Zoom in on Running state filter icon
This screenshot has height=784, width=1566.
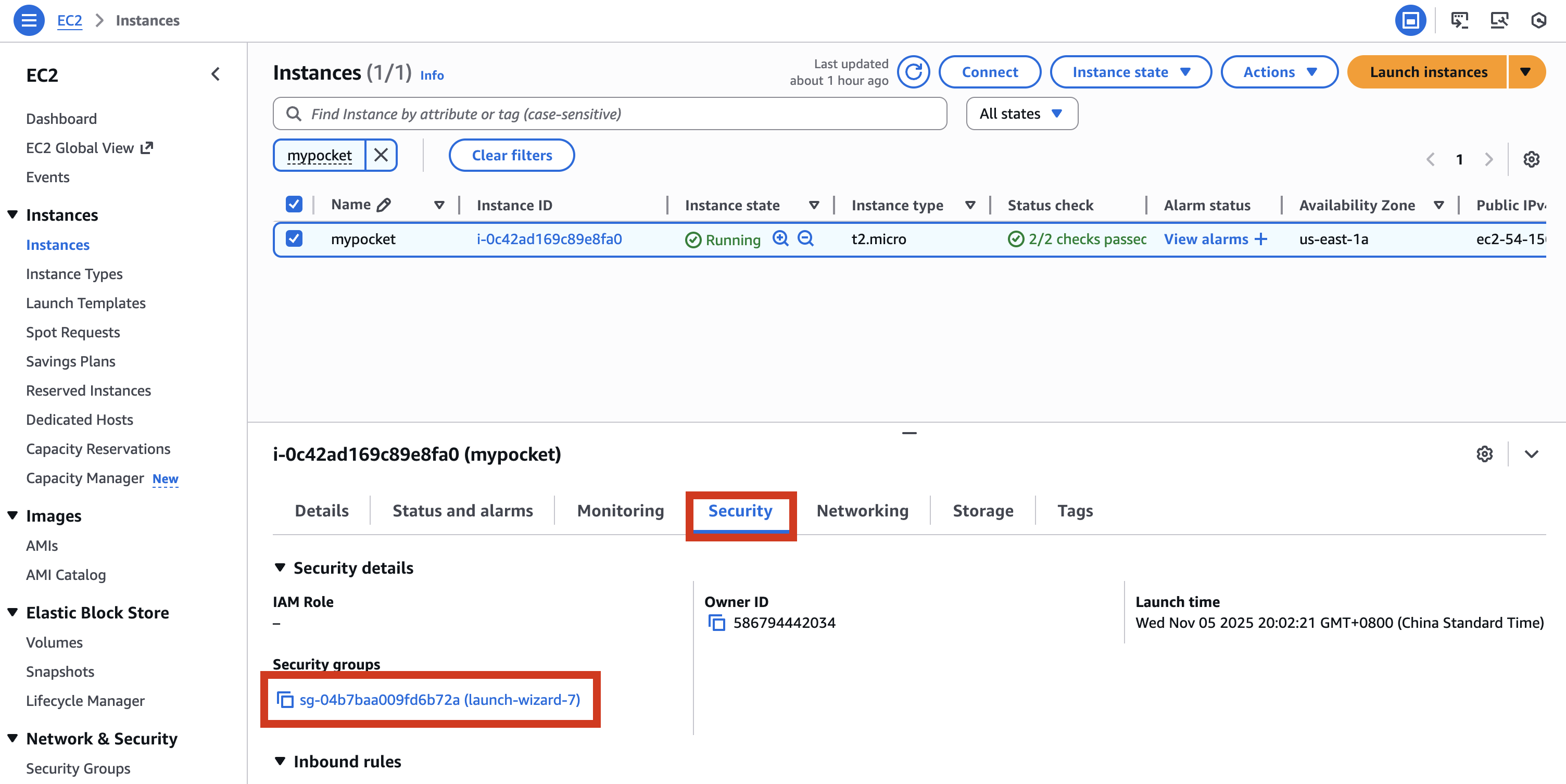[x=781, y=239]
